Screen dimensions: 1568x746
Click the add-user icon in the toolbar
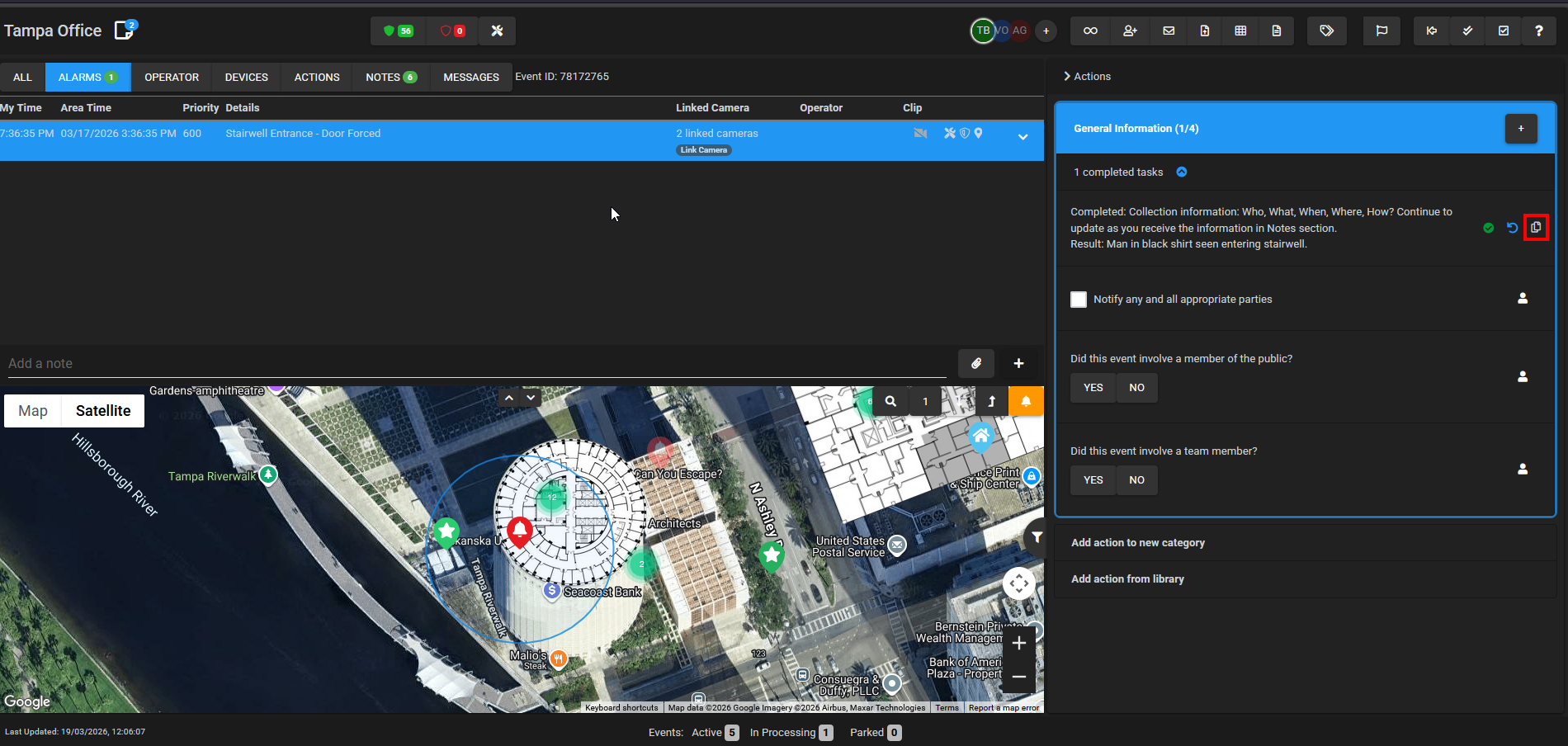(1130, 31)
